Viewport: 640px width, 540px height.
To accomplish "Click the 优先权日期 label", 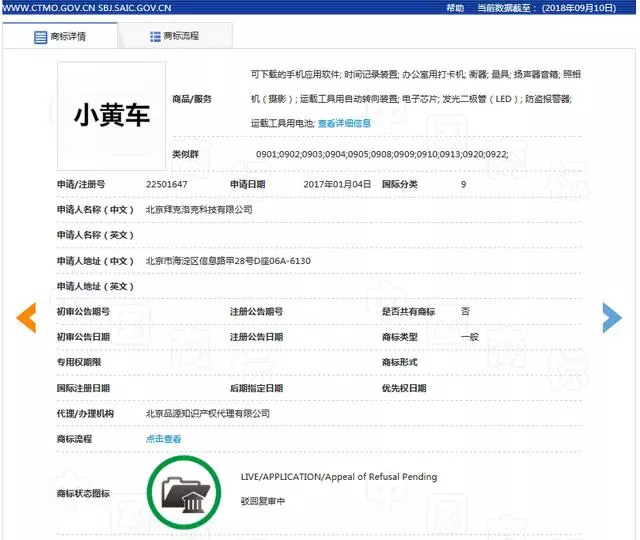I will click(x=404, y=388).
